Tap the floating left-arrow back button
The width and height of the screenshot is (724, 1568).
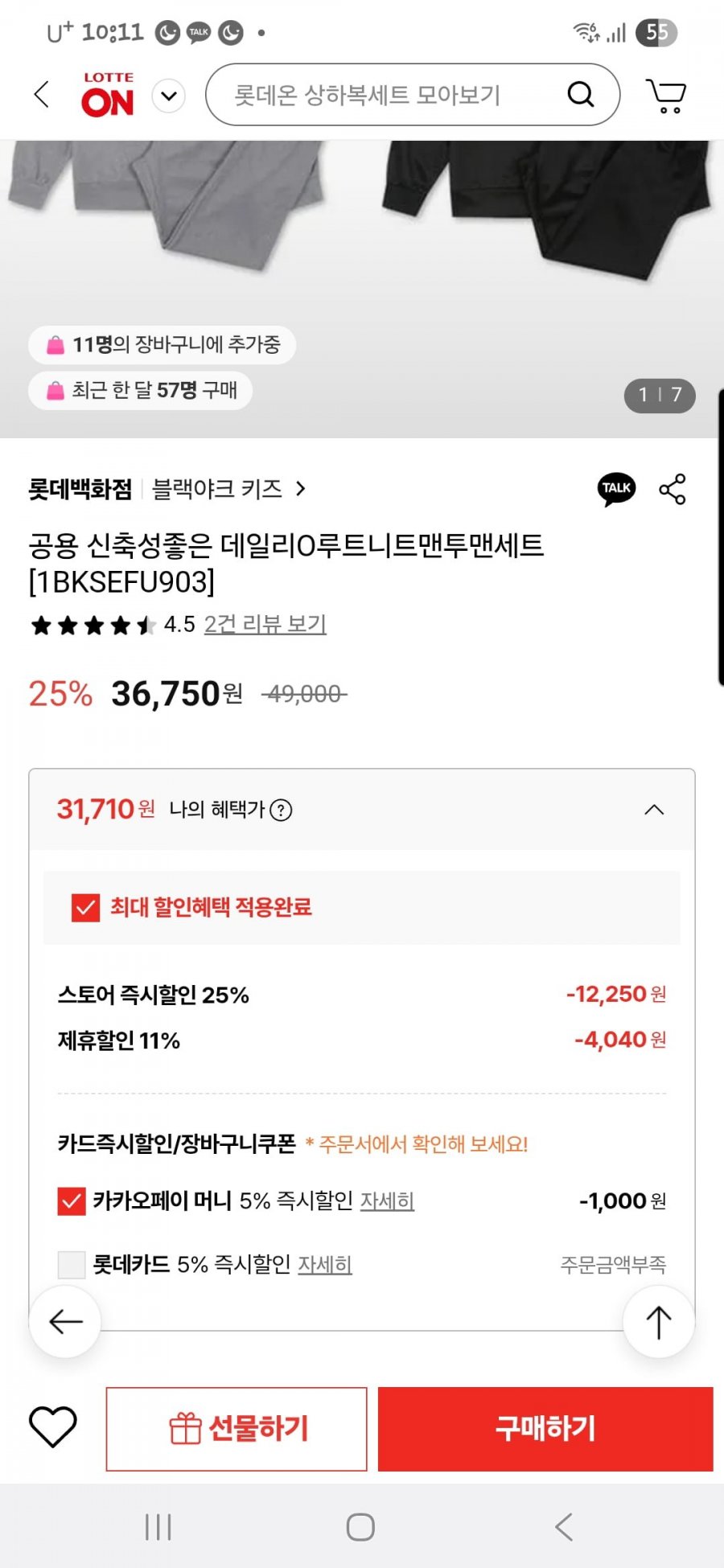click(65, 1322)
